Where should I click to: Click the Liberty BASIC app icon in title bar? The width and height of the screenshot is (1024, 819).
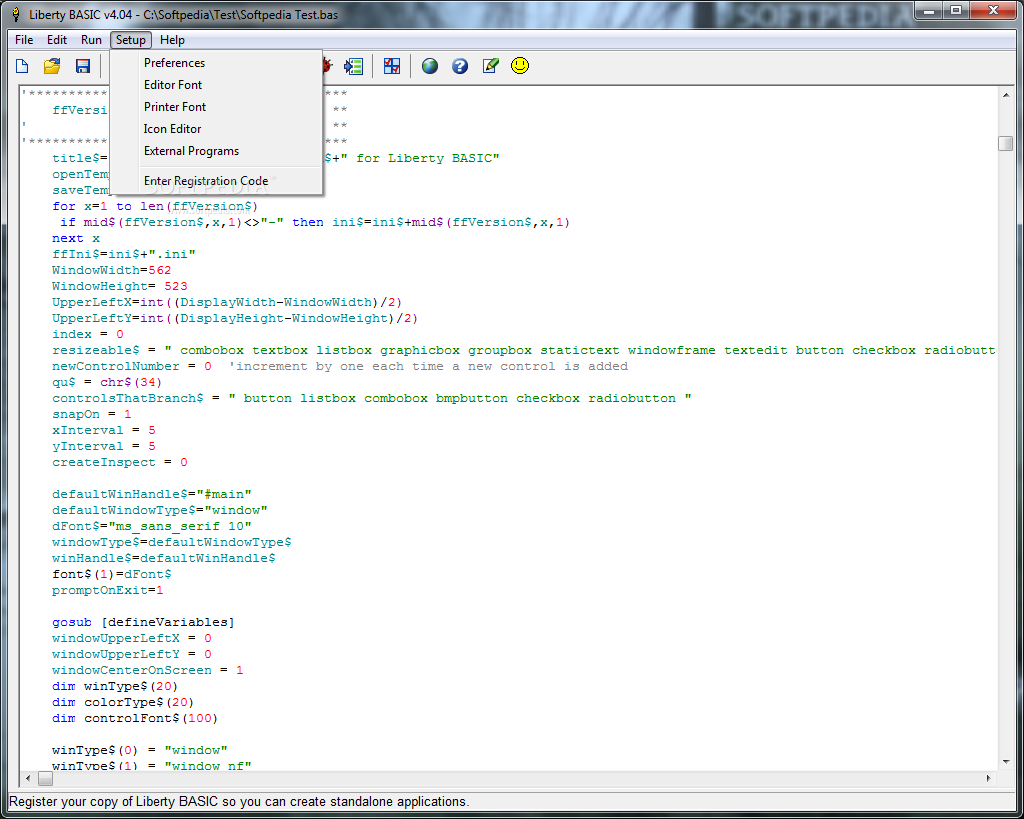click(16, 14)
